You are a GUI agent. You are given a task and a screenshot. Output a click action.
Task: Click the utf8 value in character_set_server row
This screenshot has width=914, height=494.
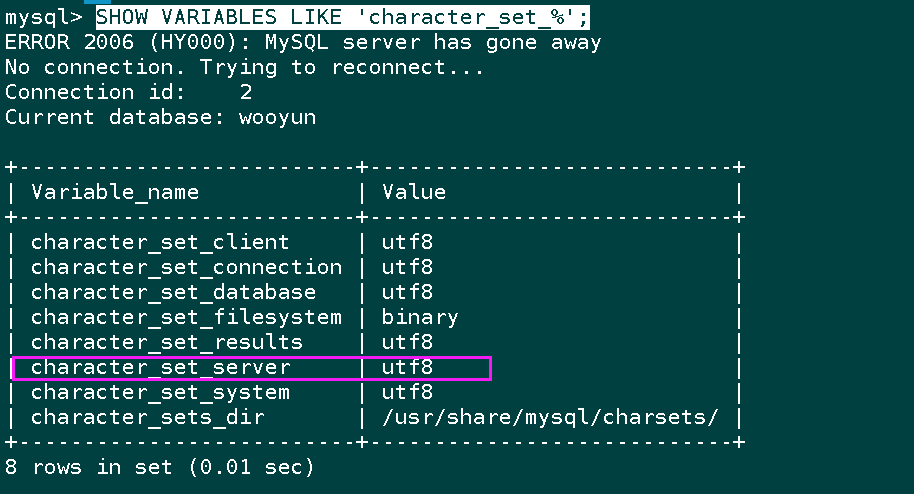pos(407,368)
